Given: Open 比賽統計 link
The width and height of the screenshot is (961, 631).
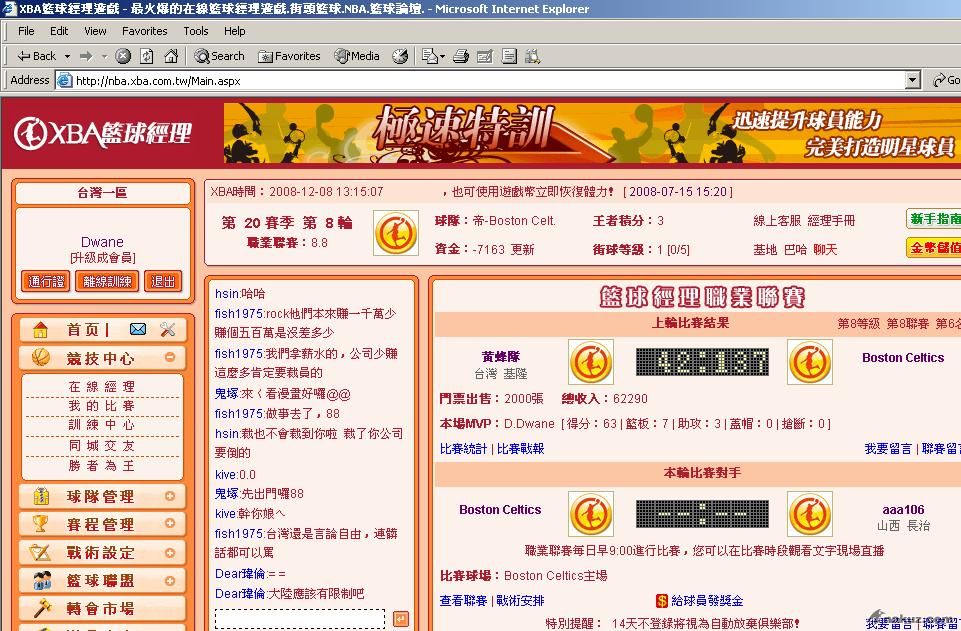Looking at the screenshot, I should pos(463,448).
